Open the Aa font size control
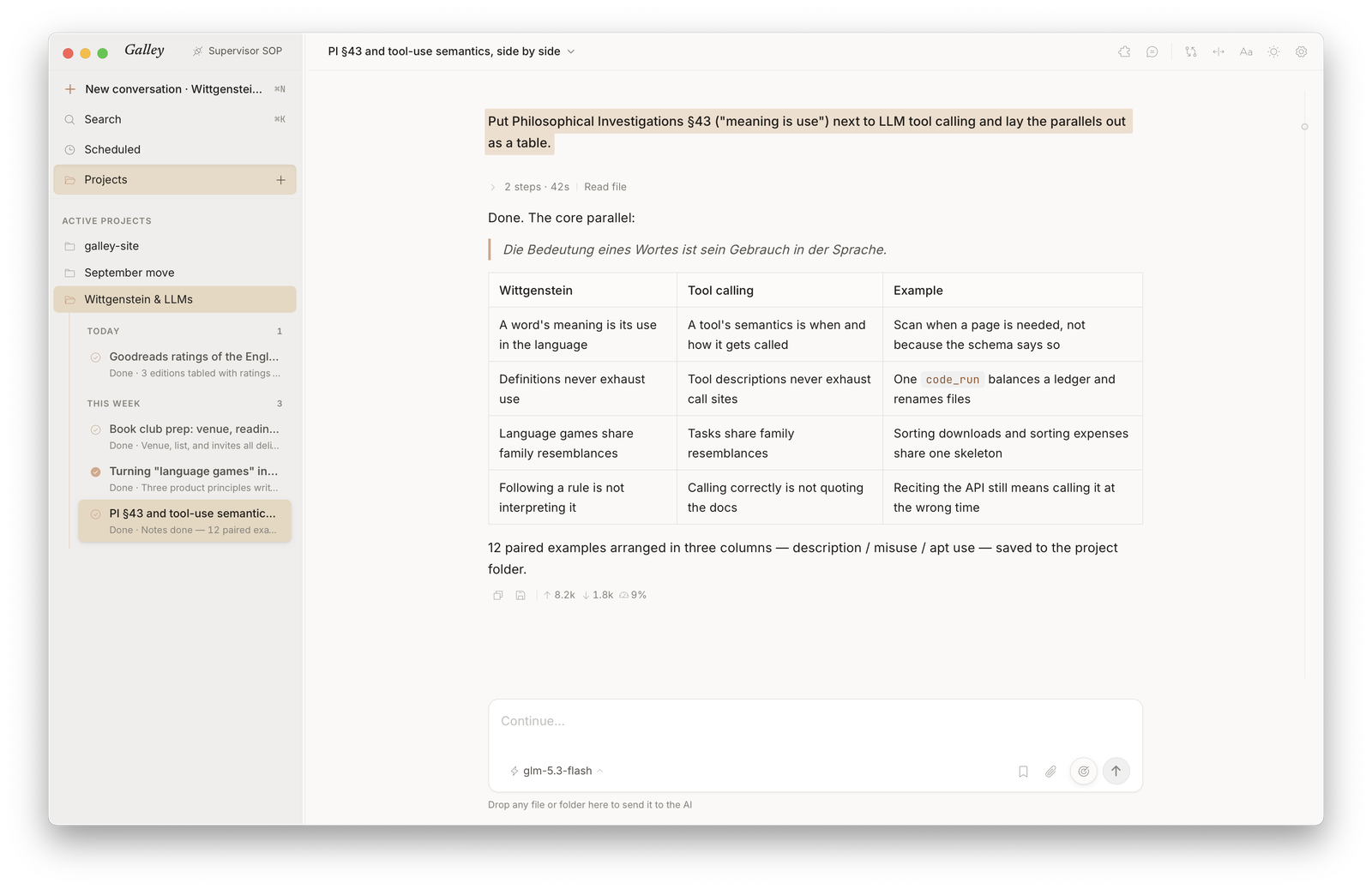The image size is (1372, 889). [1246, 51]
